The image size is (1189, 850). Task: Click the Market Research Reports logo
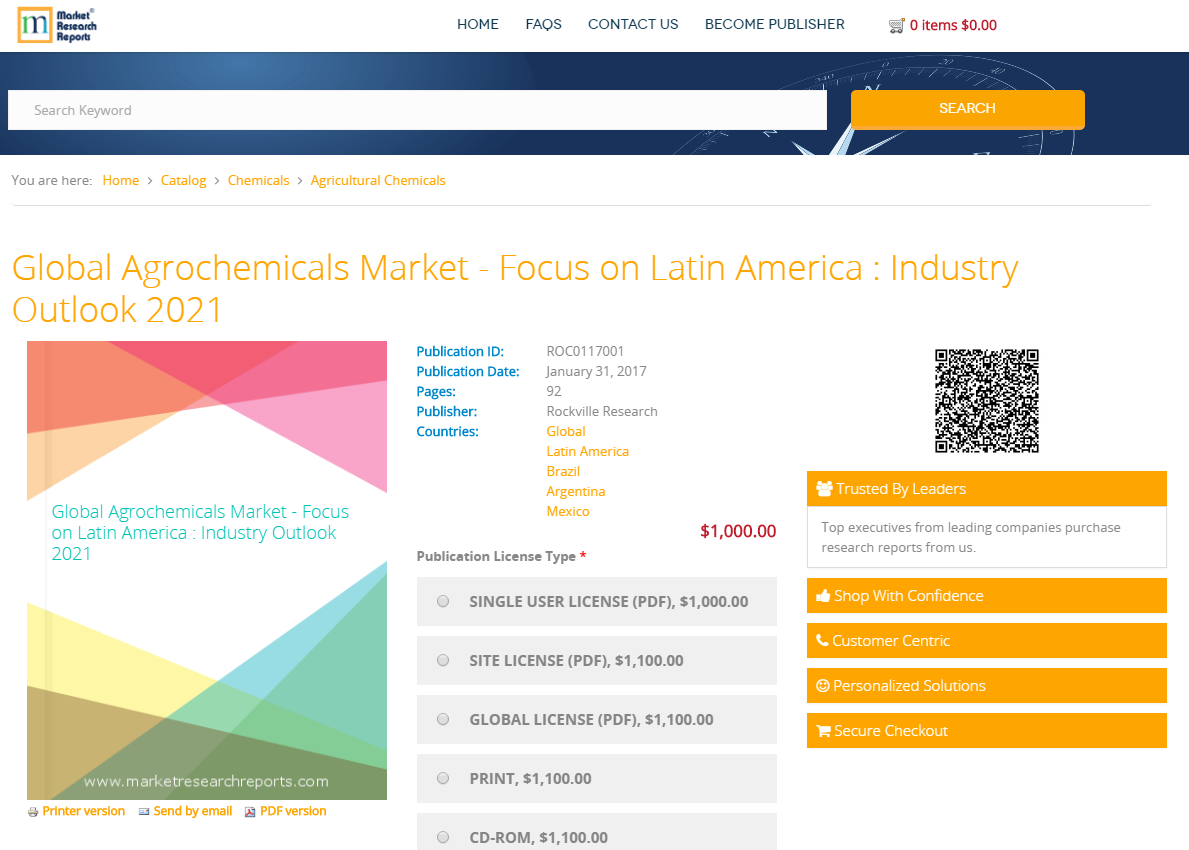[x=56, y=25]
